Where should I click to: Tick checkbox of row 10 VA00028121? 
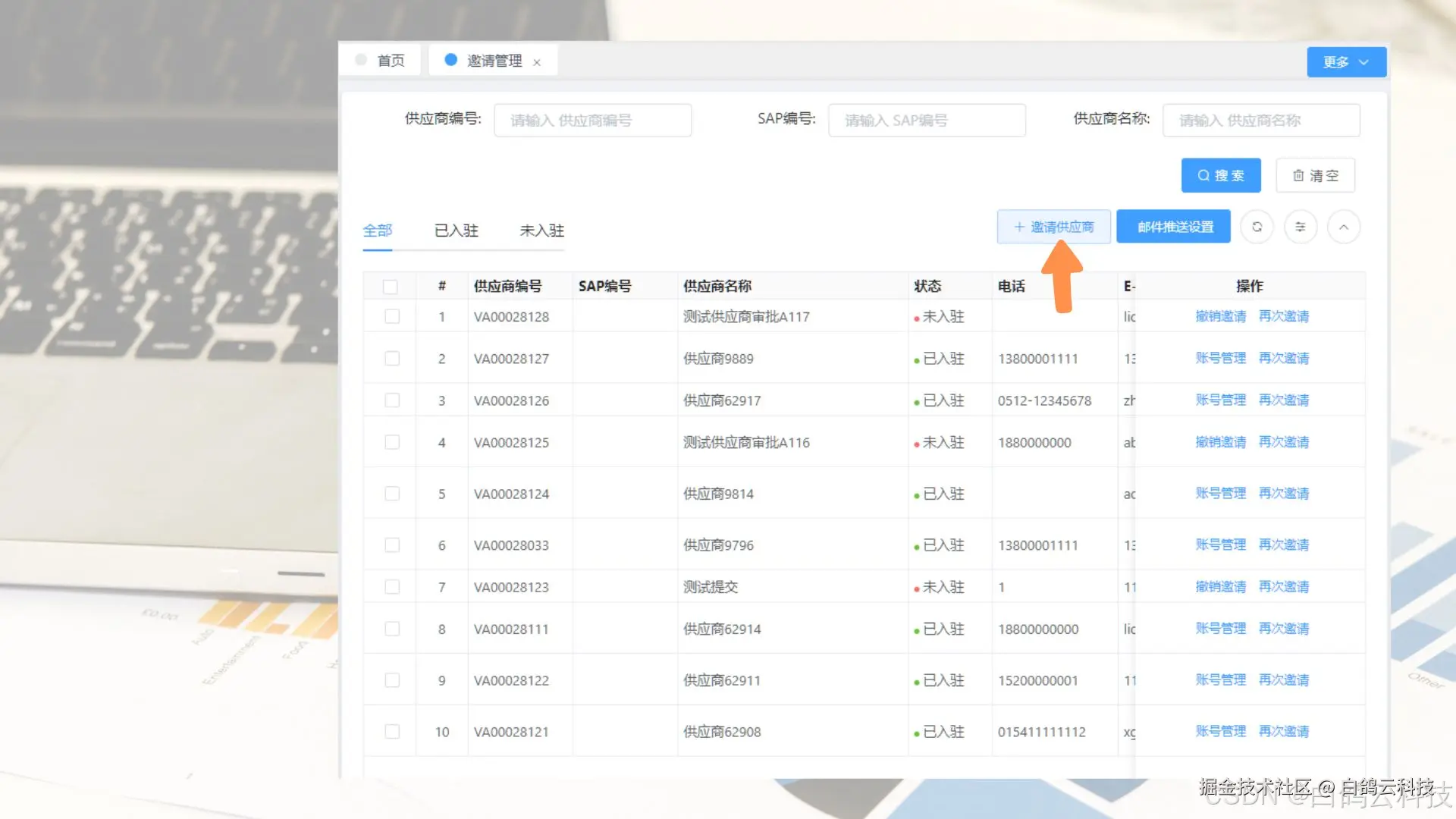(392, 732)
